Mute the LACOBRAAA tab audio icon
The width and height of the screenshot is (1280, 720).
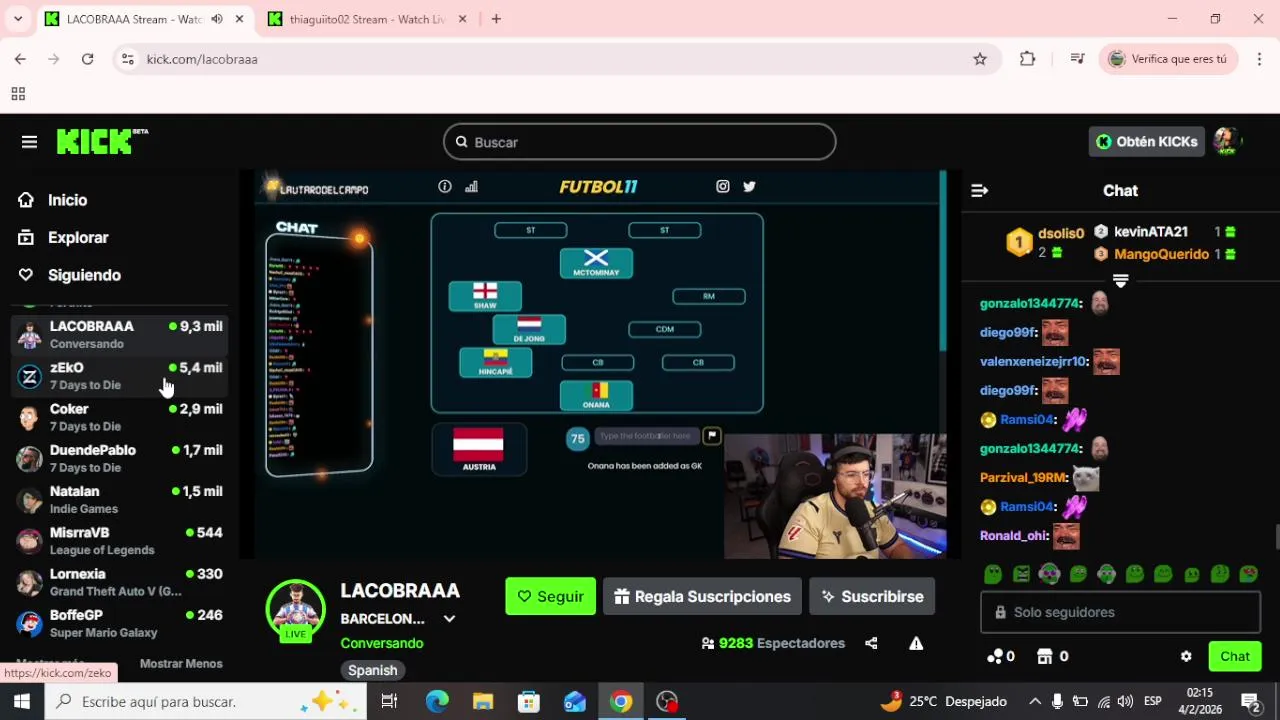pos(217,19)
